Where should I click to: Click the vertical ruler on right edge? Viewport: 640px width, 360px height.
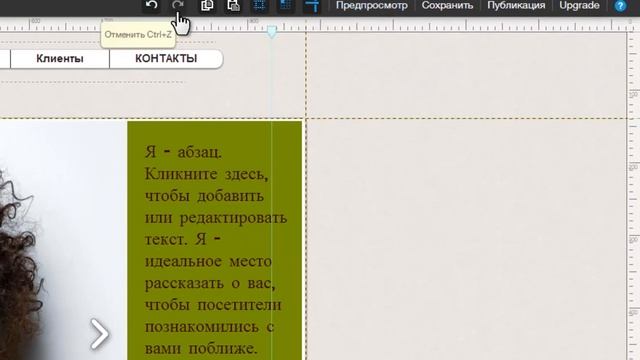click(x=633, y=196)
